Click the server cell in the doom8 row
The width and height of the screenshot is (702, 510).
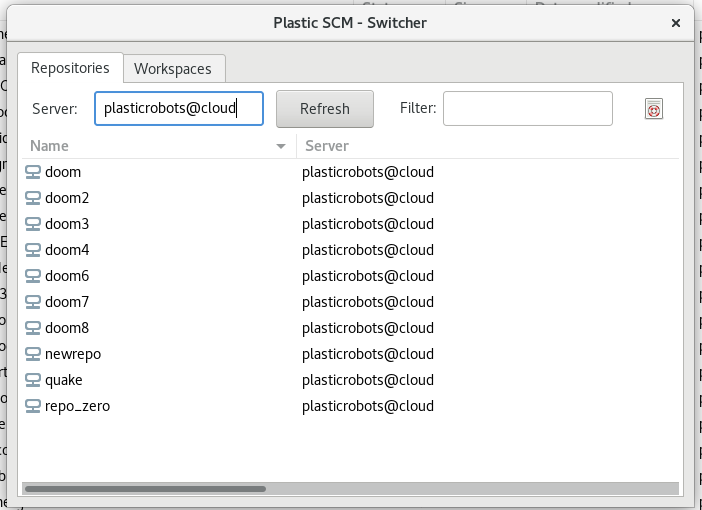coord(368,328)
